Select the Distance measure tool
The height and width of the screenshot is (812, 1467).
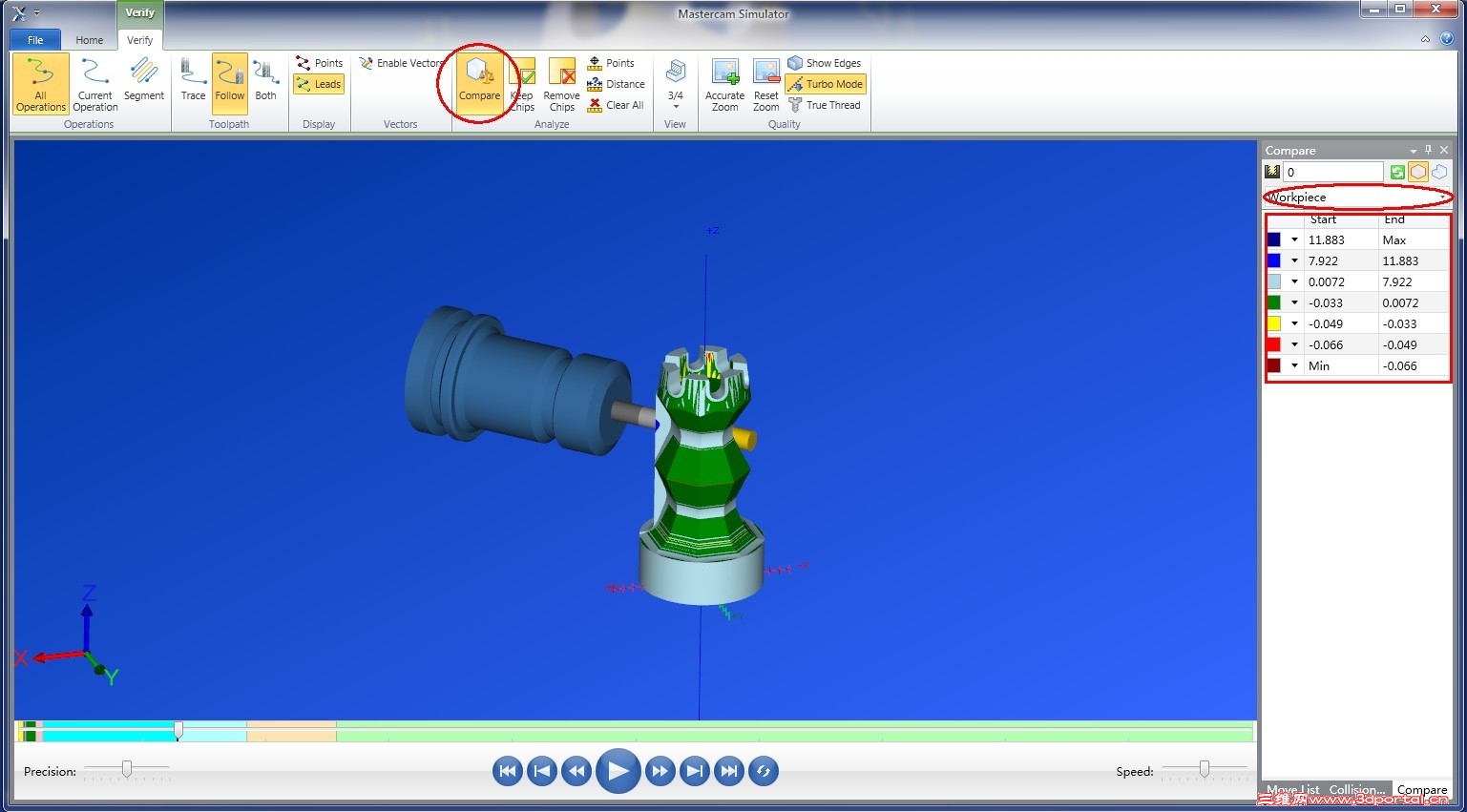pyautogui.click(x=616, y=84)
